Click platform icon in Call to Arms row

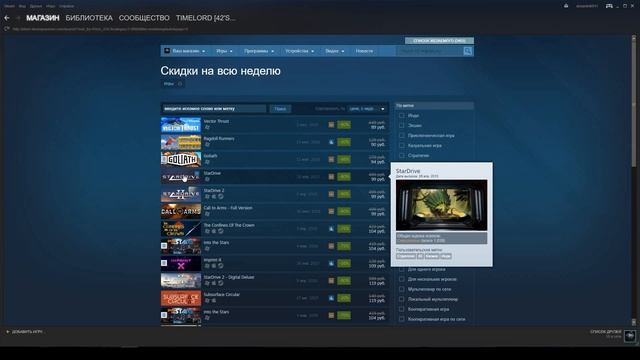pos(331,211)
